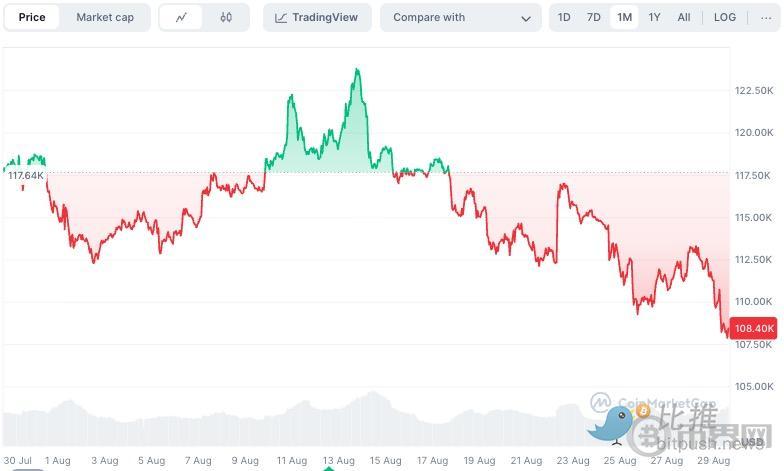The height and width of the screenshot is (471, 784).
Task: Open TradingView chart mode
Action: click(x=317, y=17)
